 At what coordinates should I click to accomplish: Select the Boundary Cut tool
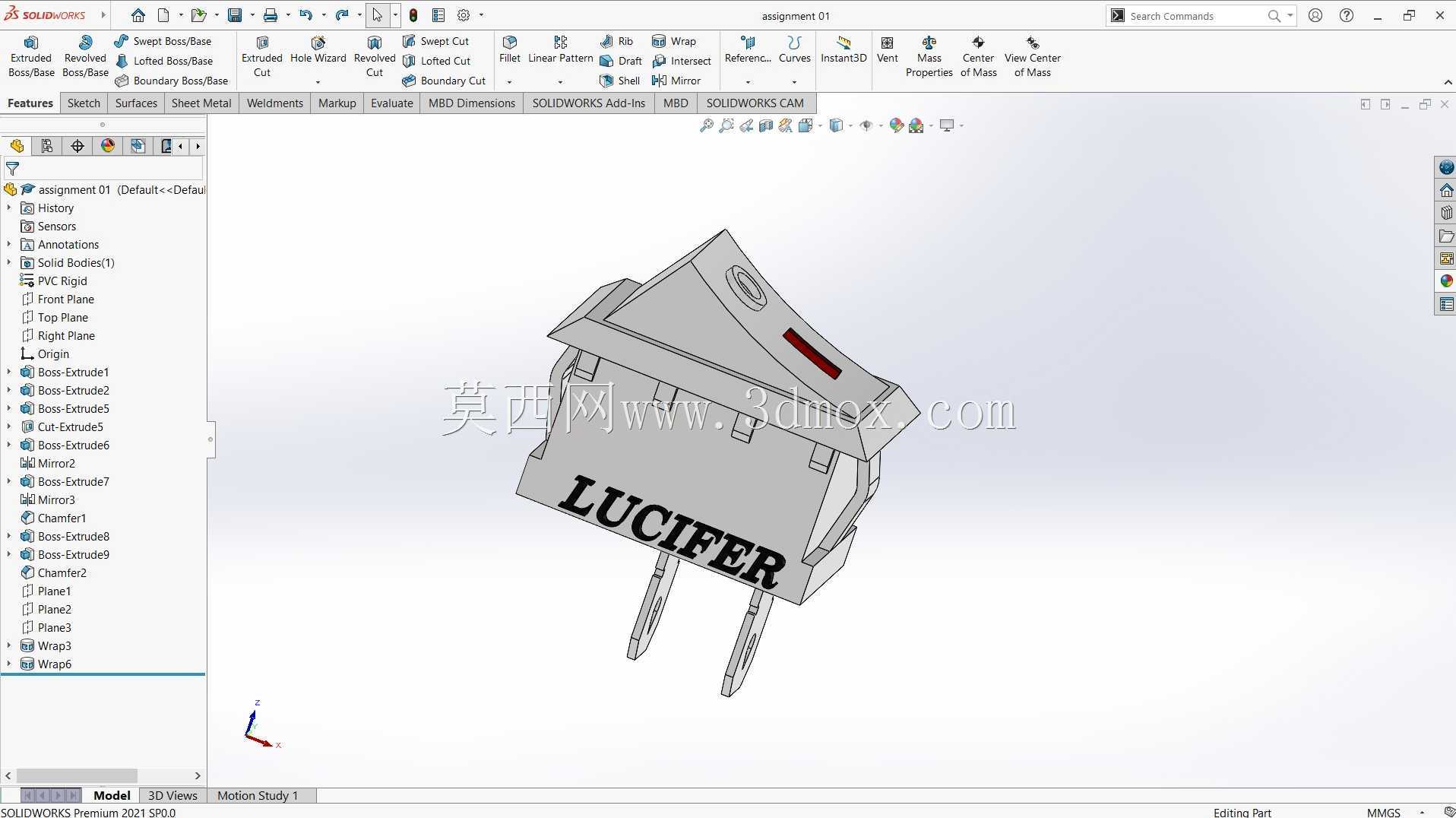444,81
